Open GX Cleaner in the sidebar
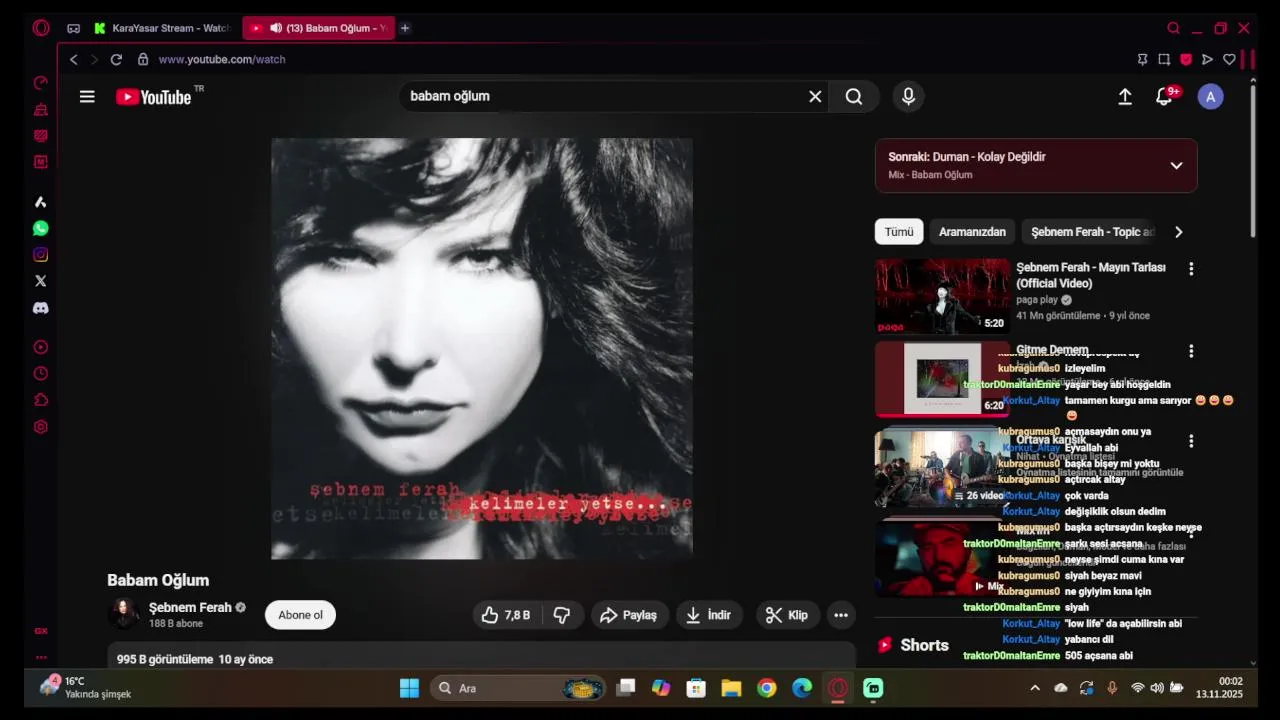The width and height of the screenshot is (1280, 720). (x=41, y=109)
